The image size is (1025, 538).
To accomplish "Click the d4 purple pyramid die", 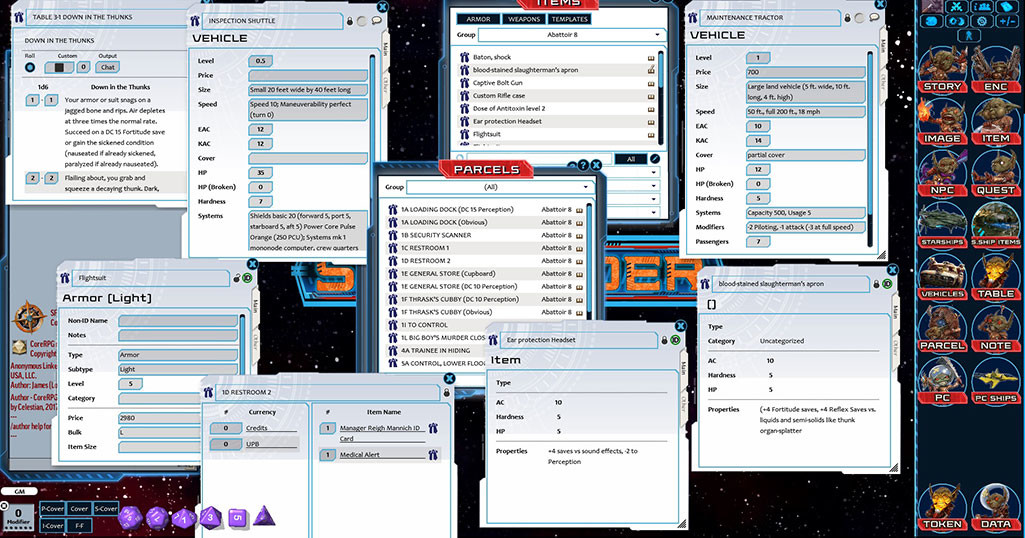I will click(x=264, y=516).
